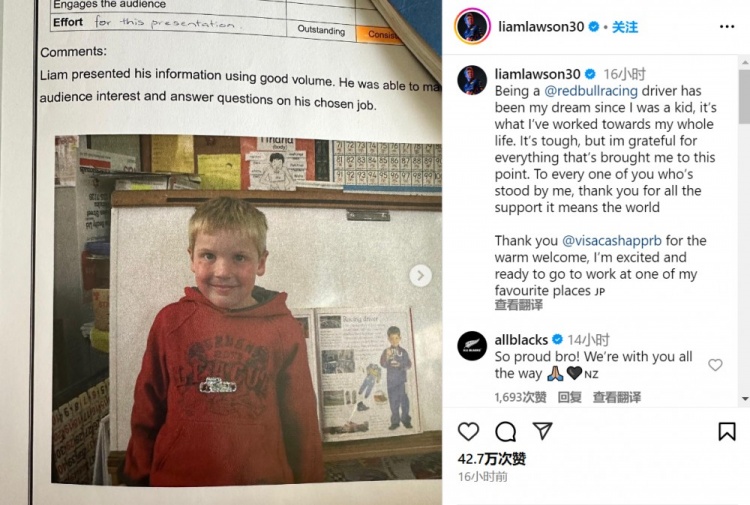The height and width of the screenshot is (505, 750).
Task: View the 1,693 comment likes
Action: point(520,397)
